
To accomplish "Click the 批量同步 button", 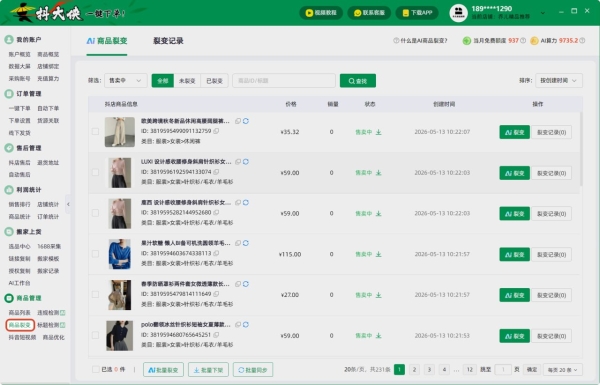I will 253,370.
